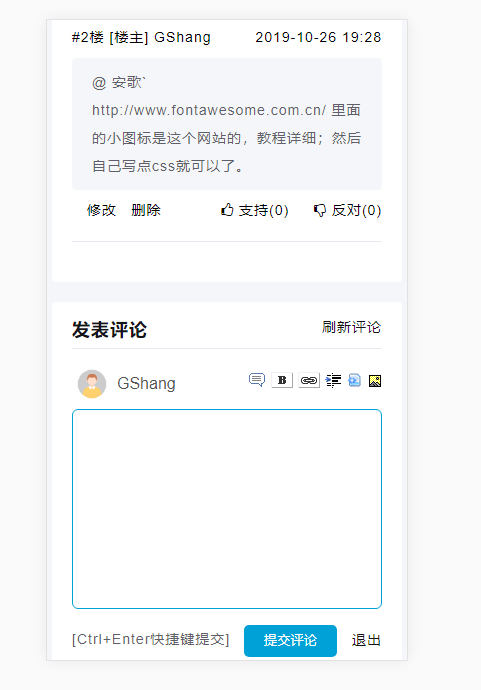Viewport: 481px width, 690px height.
Task: Open the #2楼 floor anchor link
Action: [88, 37]
